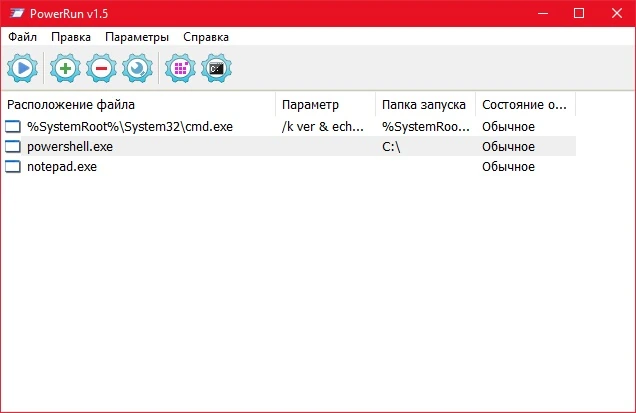Click Обычное state in powershell.exe row
This screenshot has width=636, height=413.
(508, 146)
